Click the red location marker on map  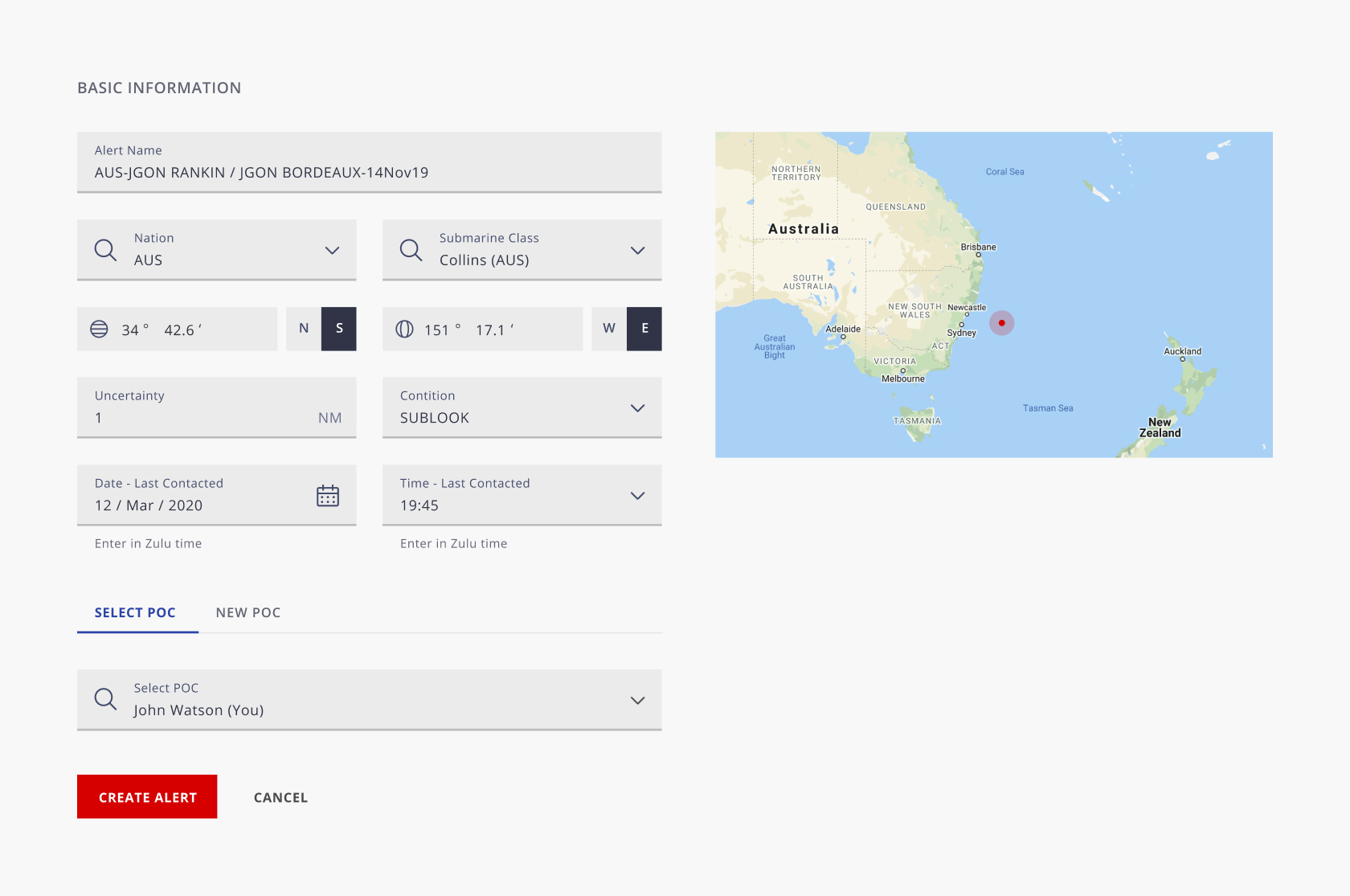(1001, 323)
